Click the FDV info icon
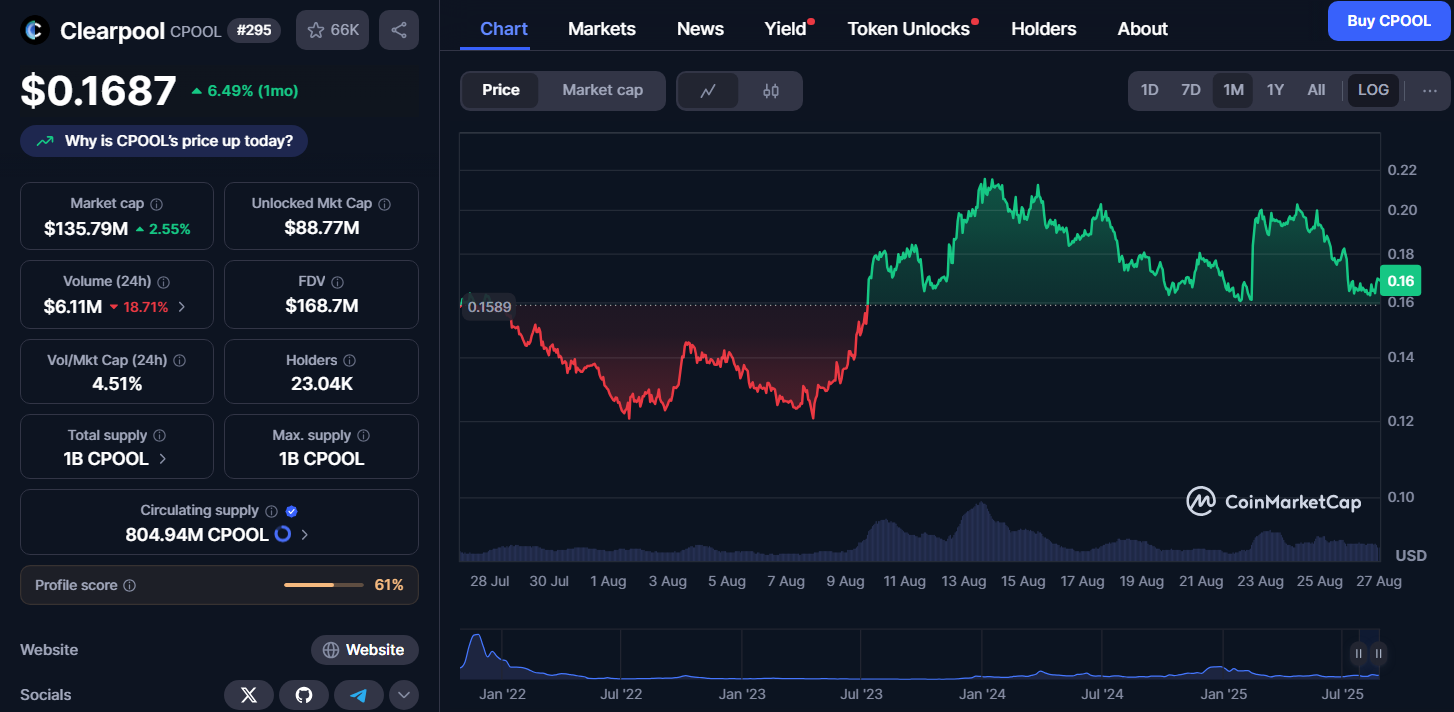 (338, 283)
